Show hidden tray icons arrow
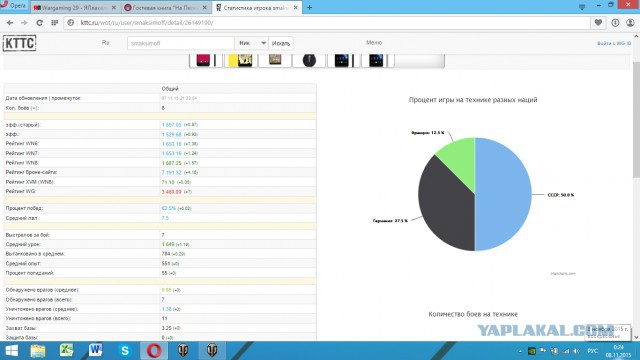 click(x=520, y=351)
